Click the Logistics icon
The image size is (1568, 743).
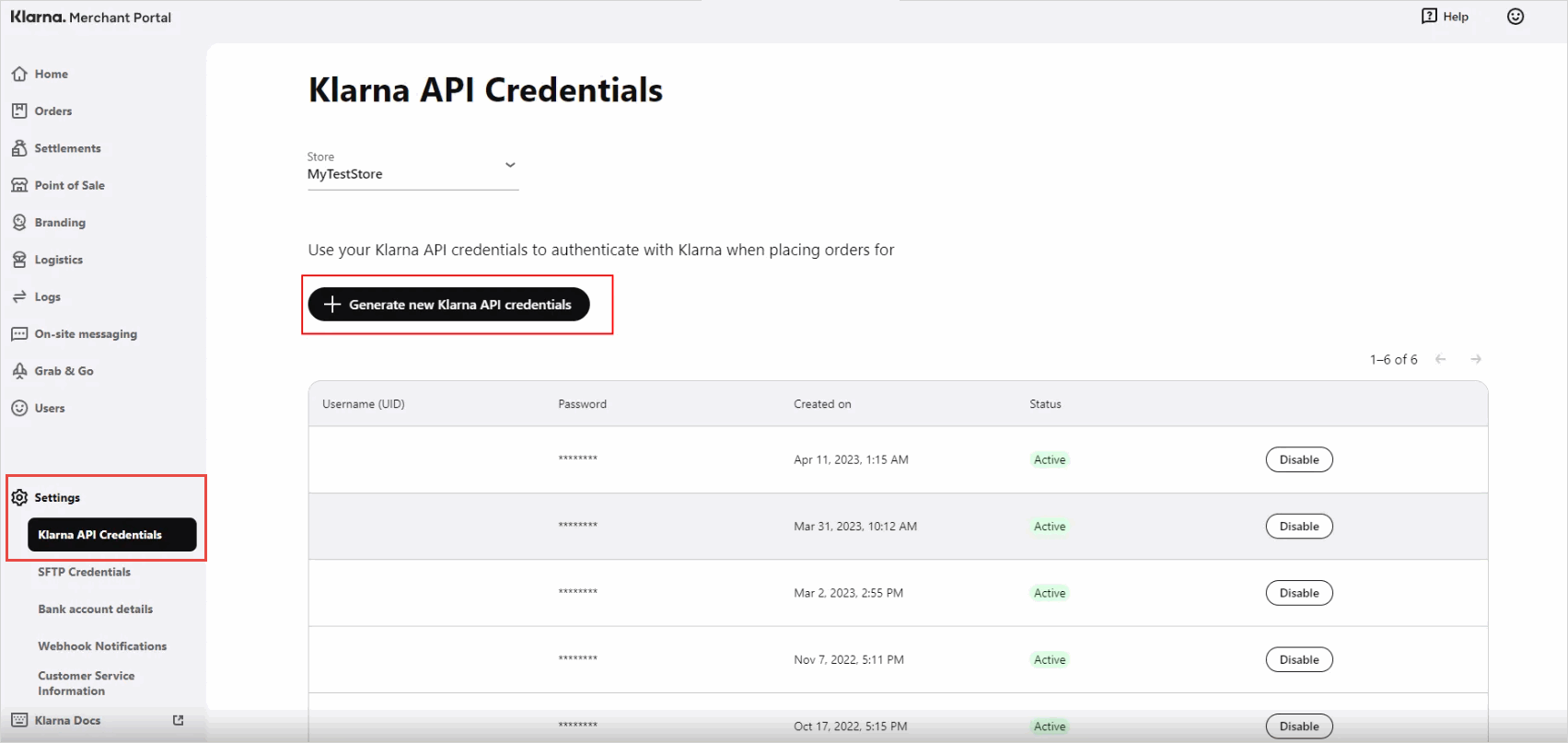[19, 260]
